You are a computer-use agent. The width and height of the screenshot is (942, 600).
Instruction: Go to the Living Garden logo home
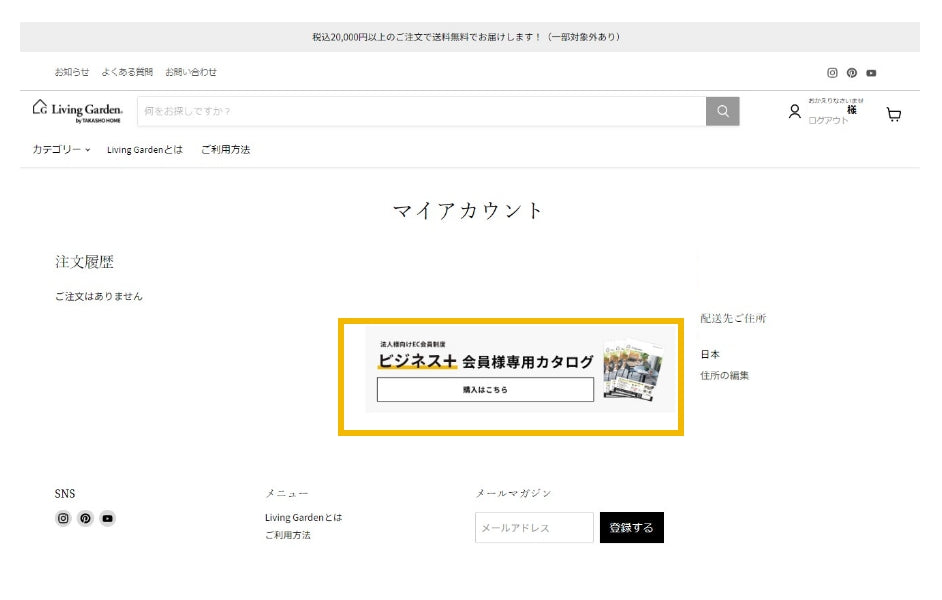coord(78,110)
